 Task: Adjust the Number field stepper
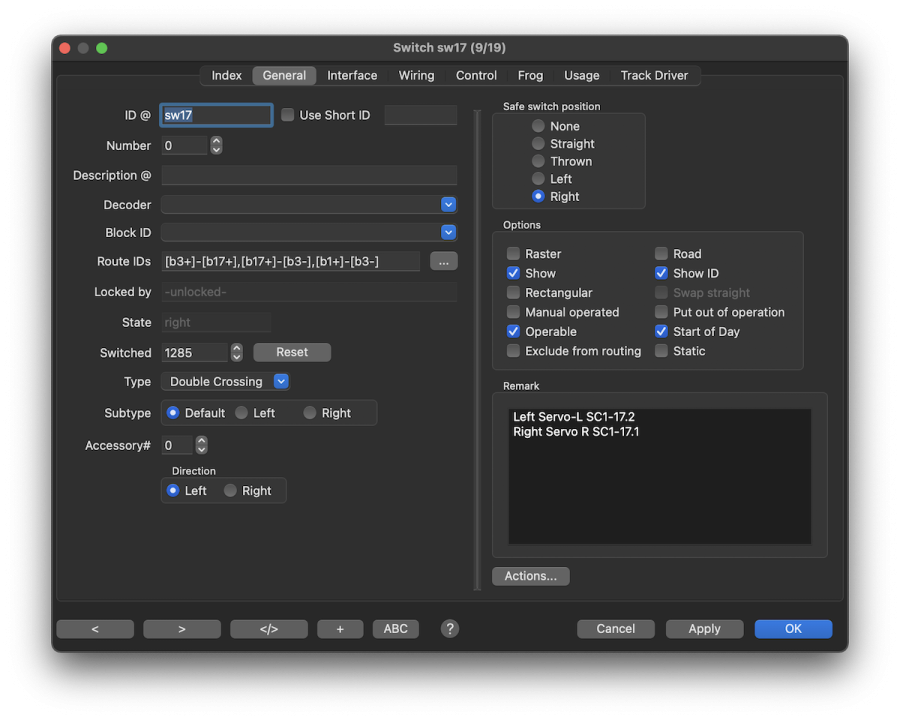pyautogui.click(x=216, y=145)
